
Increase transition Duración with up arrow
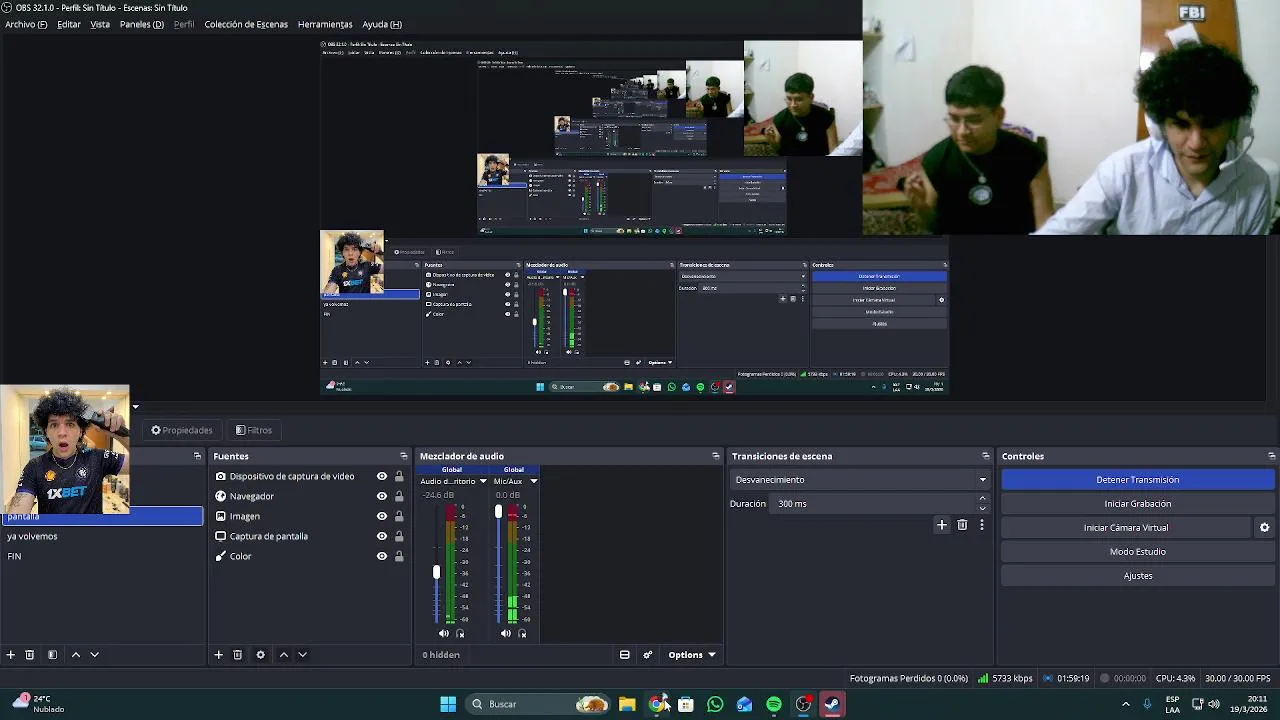[x=982, y=499]
